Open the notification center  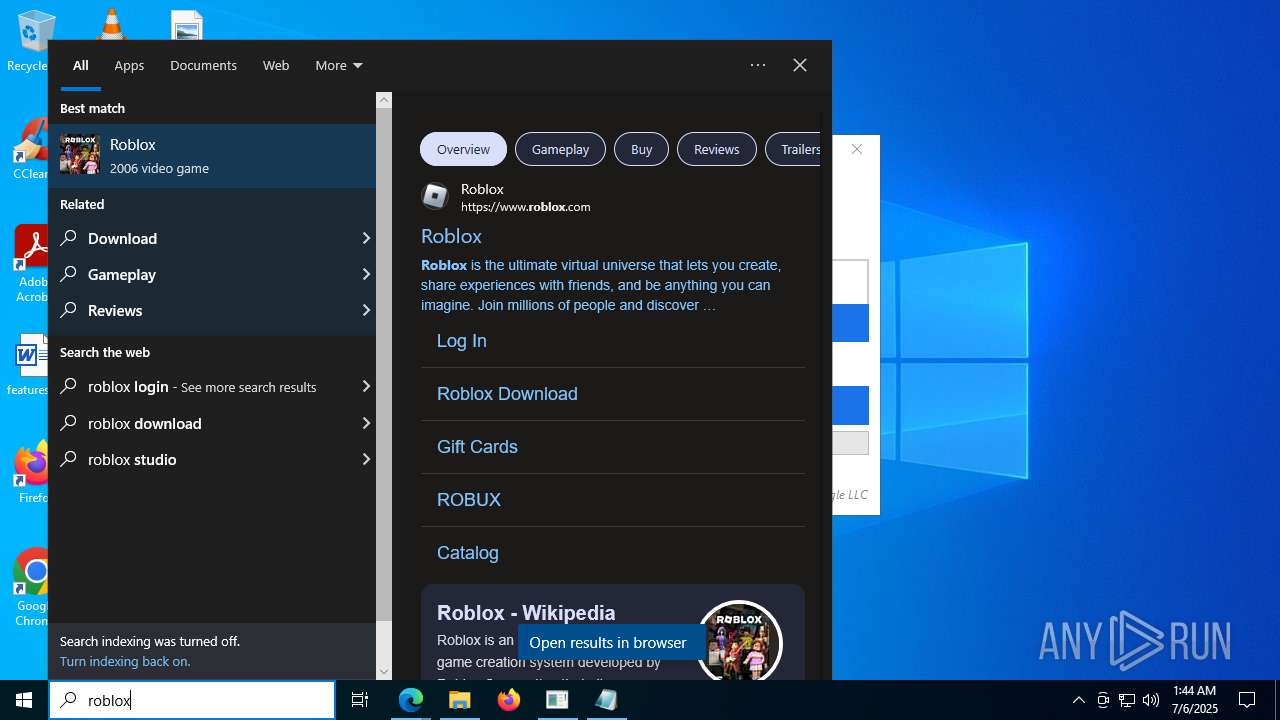(1247, 700)
